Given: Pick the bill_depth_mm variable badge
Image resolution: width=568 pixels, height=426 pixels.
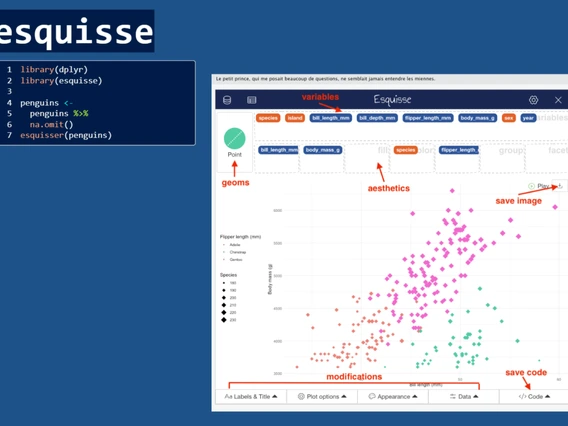Looking at the screenshot, I should click(x=377, y=118).
